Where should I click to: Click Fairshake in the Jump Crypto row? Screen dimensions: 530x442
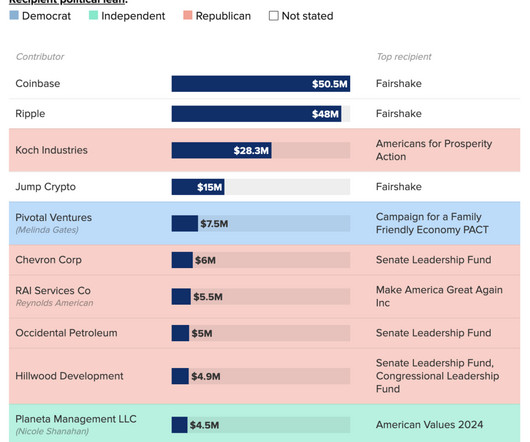(x=399, y=187)
